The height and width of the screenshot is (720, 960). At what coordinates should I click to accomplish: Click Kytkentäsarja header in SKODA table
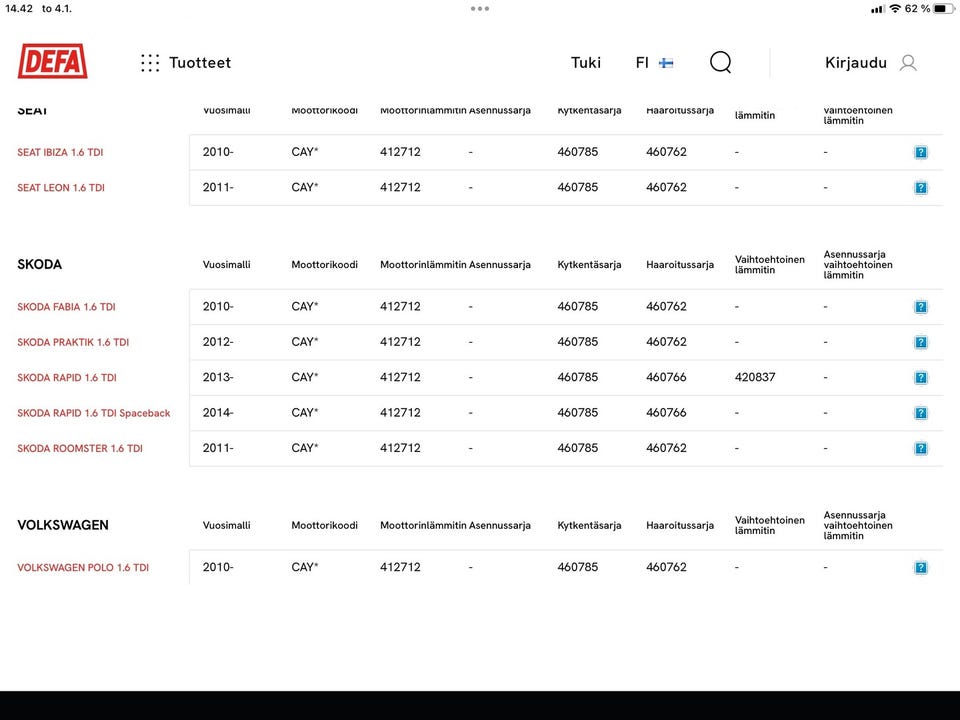coord(589,265)
